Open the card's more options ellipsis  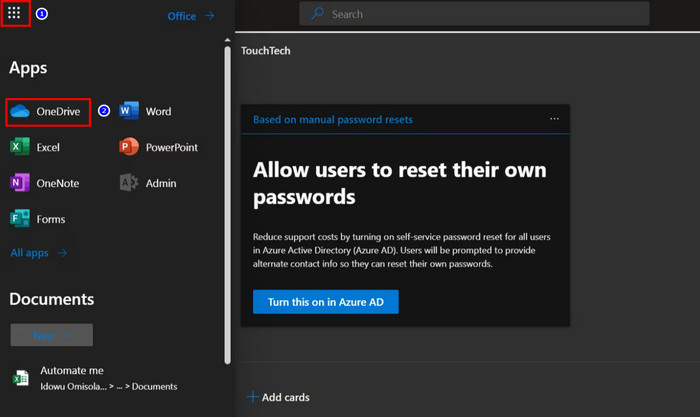[554, 119]
